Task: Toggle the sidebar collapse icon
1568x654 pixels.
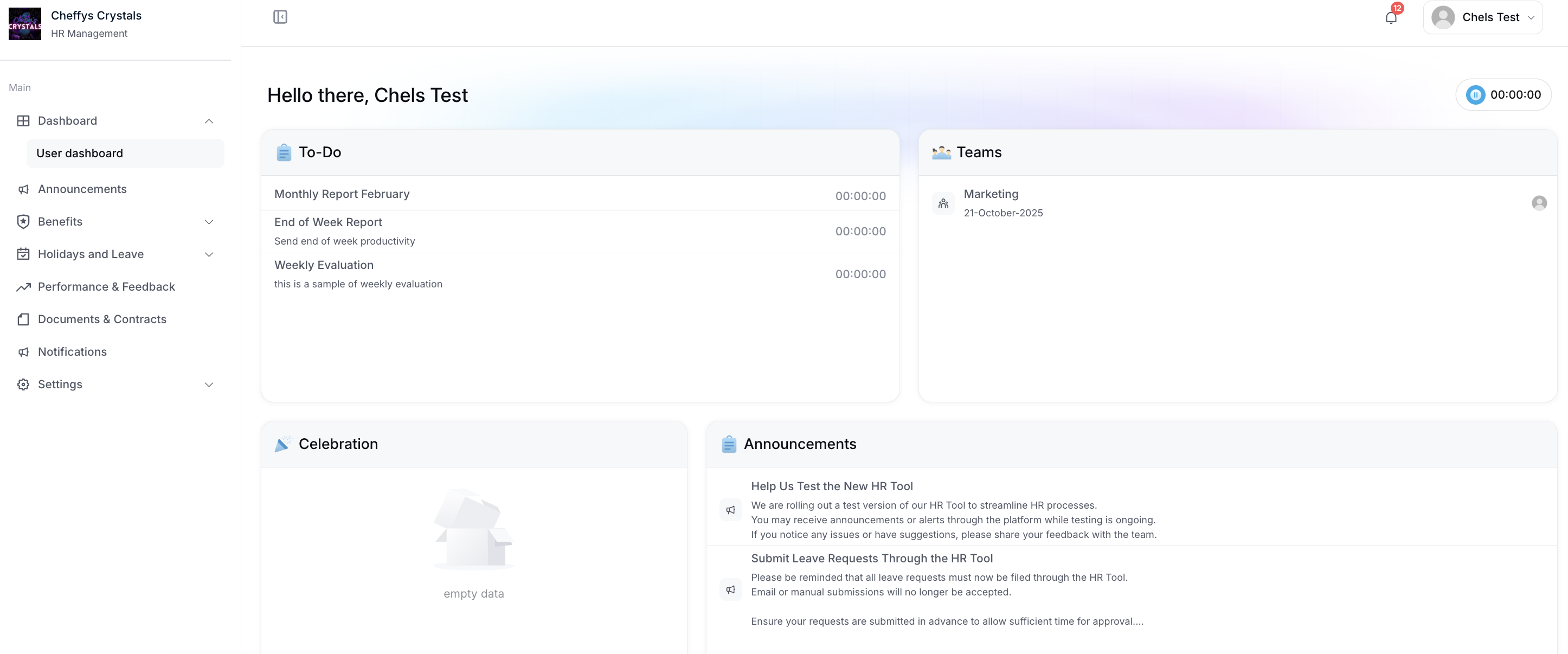Action: coord(280,17)
